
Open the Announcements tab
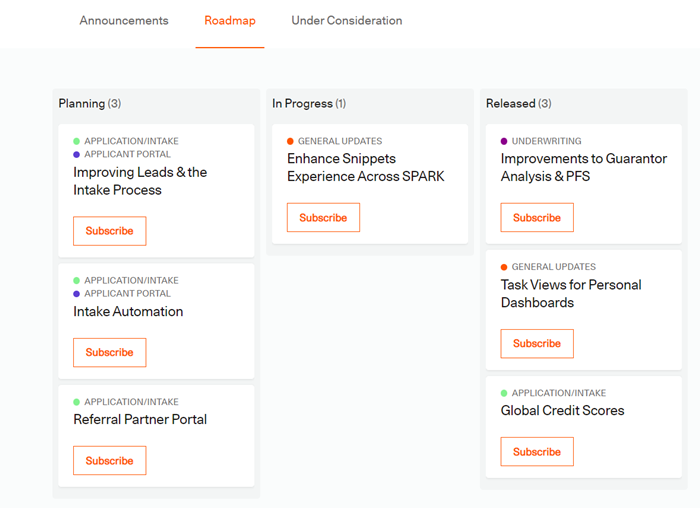pos(124,21)
